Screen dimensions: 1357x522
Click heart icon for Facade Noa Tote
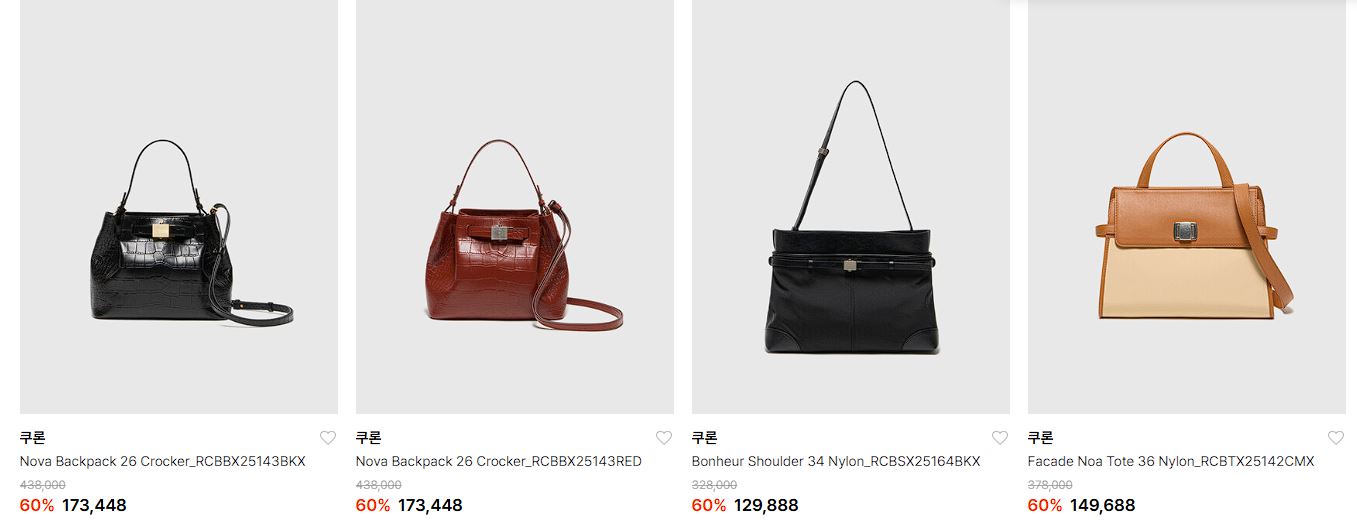1336,438
